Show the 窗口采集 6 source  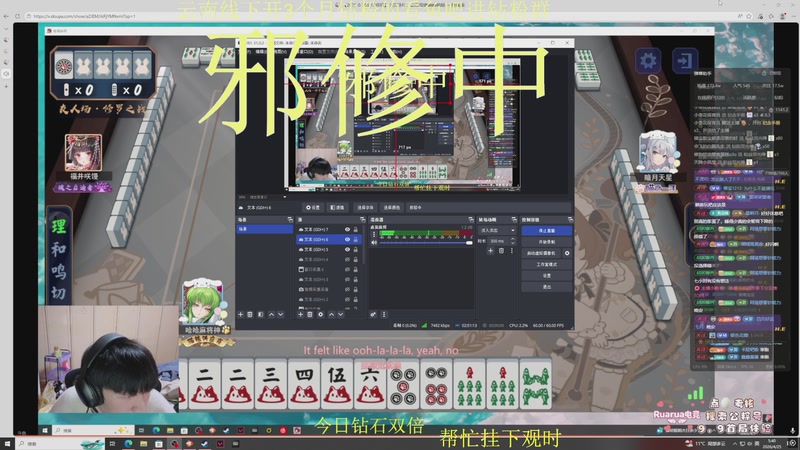coord(347,269)
